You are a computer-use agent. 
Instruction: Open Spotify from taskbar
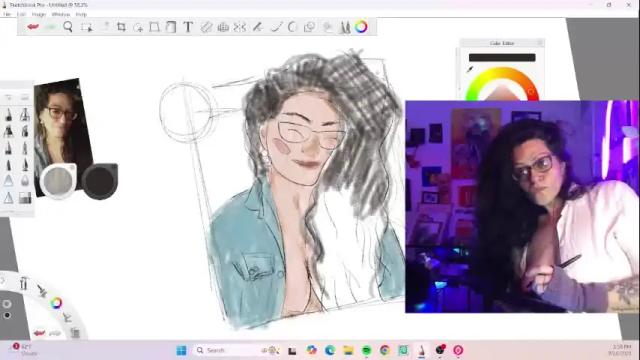pyautogui.click(x=367, y=350)
